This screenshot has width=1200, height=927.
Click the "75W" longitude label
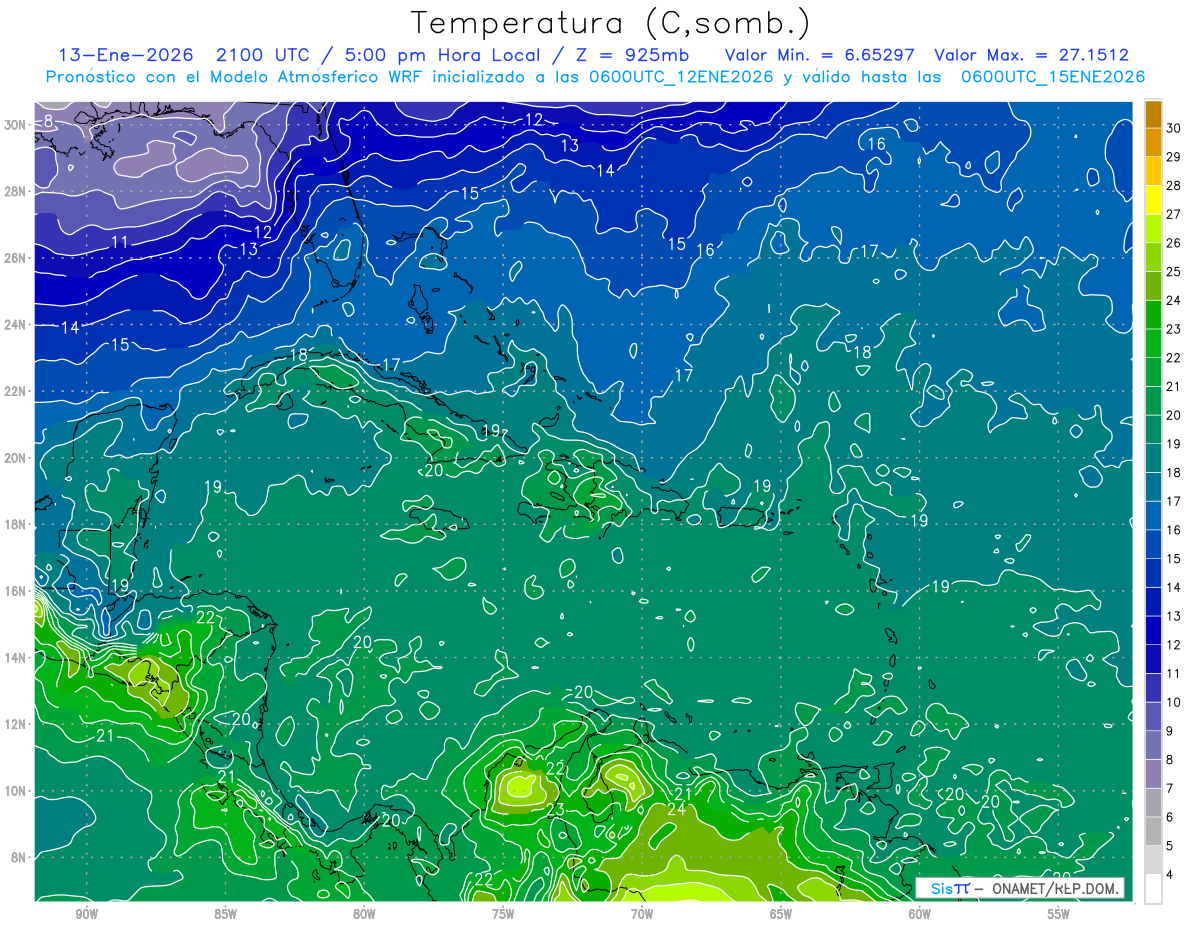point(503,914)
